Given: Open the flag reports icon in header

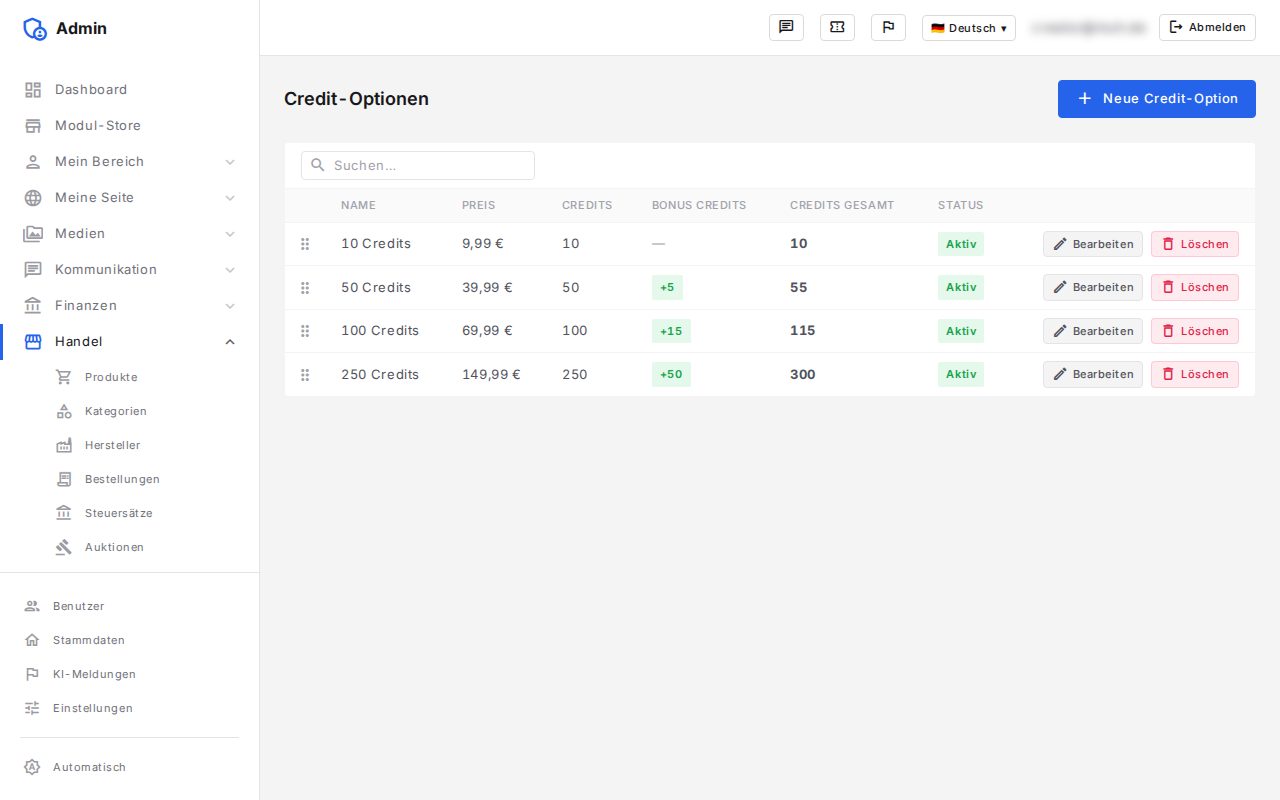Looking at the screenshot, I should 888,27.
